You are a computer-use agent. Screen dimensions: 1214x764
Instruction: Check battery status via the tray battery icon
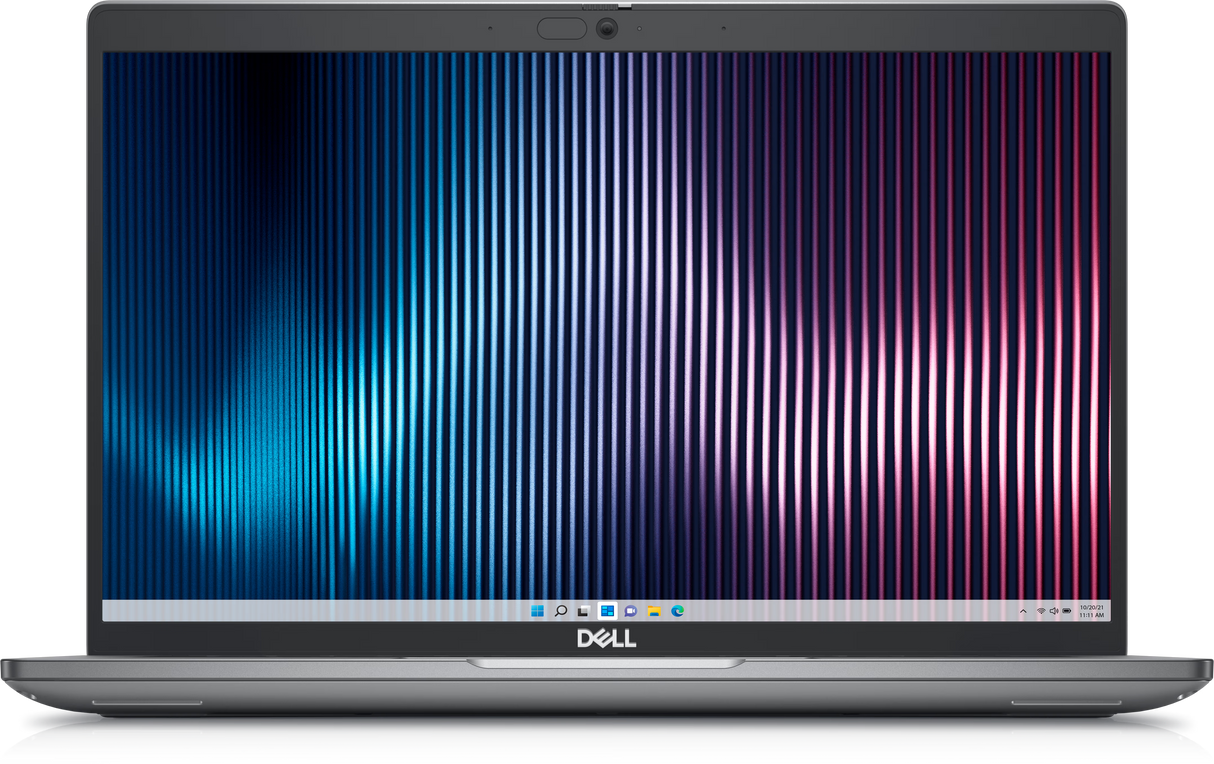1066,610
